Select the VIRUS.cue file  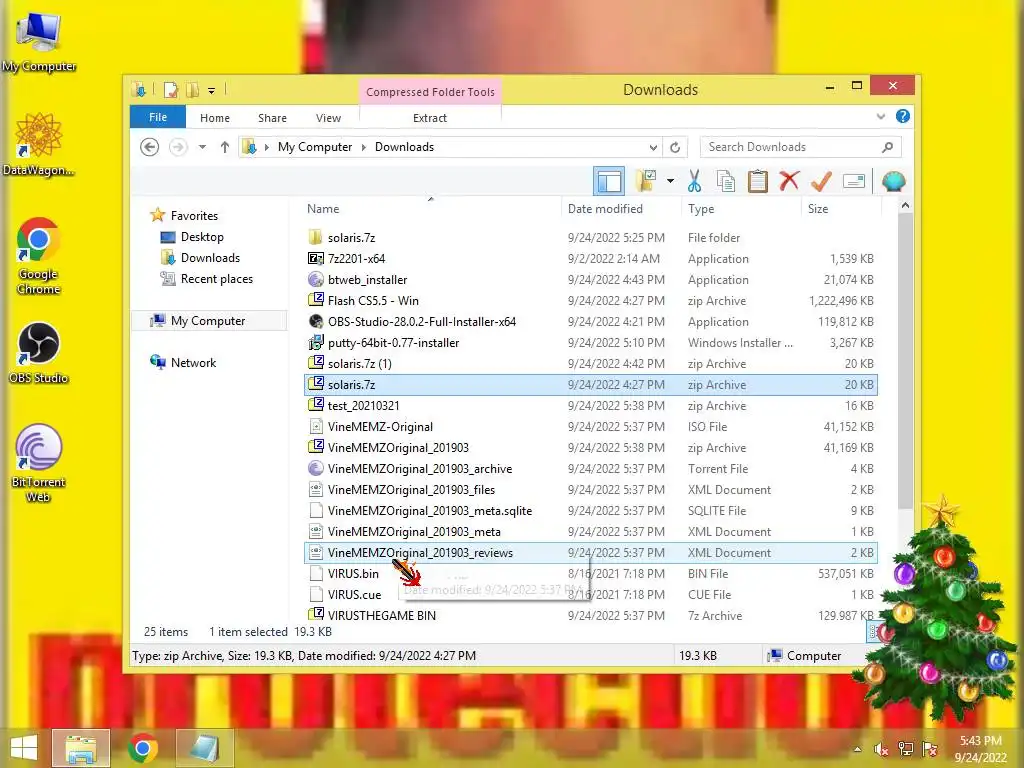click(591, 594)
